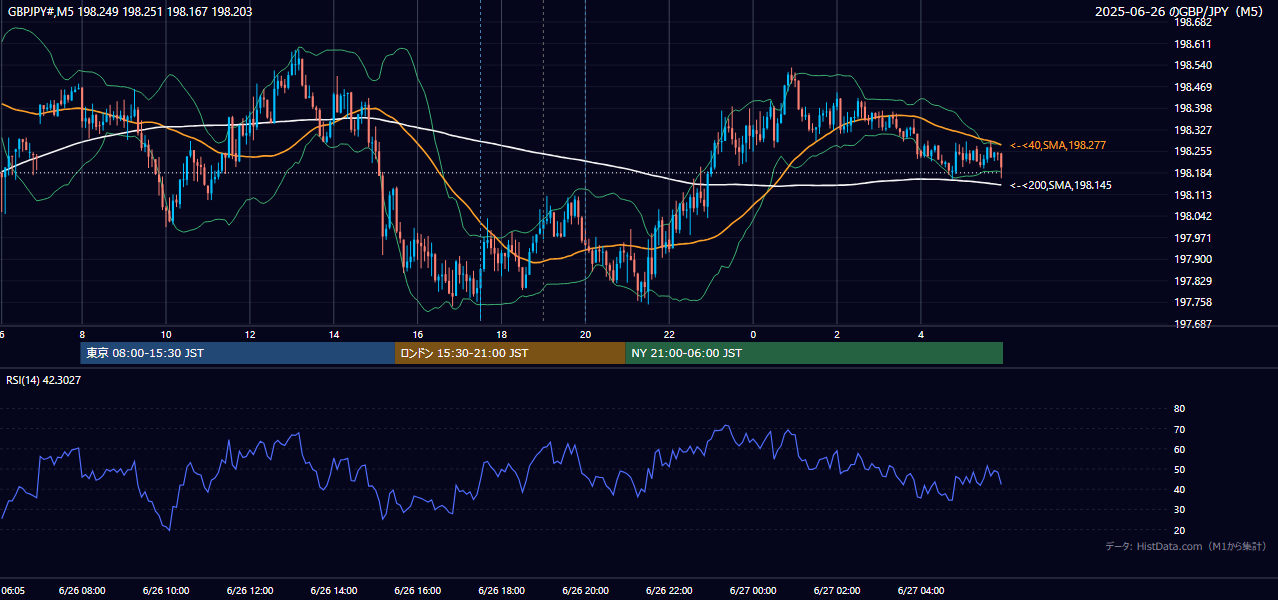Click the RSI axis level 60
The image size is (1278, 600).
pyautogui.click(x=1179, y=449)
